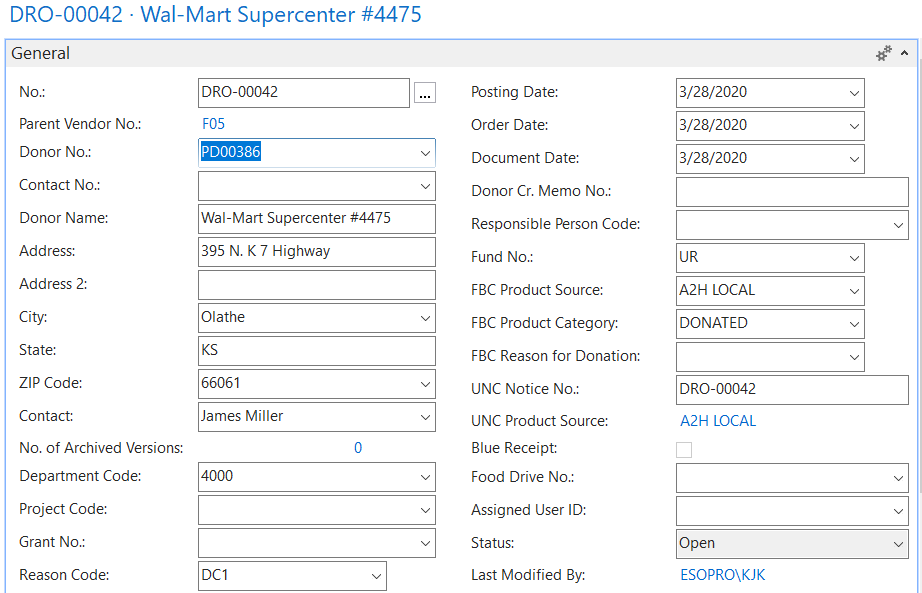The width and height of the screenshot is (922, 593).
Task: Open the Donor No. dropdown
Action: coord(425,153)
